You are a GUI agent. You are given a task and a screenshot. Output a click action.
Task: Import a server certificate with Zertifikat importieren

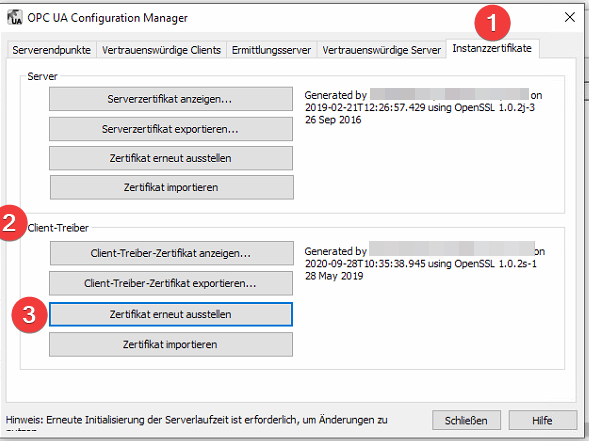coord(172,187)
